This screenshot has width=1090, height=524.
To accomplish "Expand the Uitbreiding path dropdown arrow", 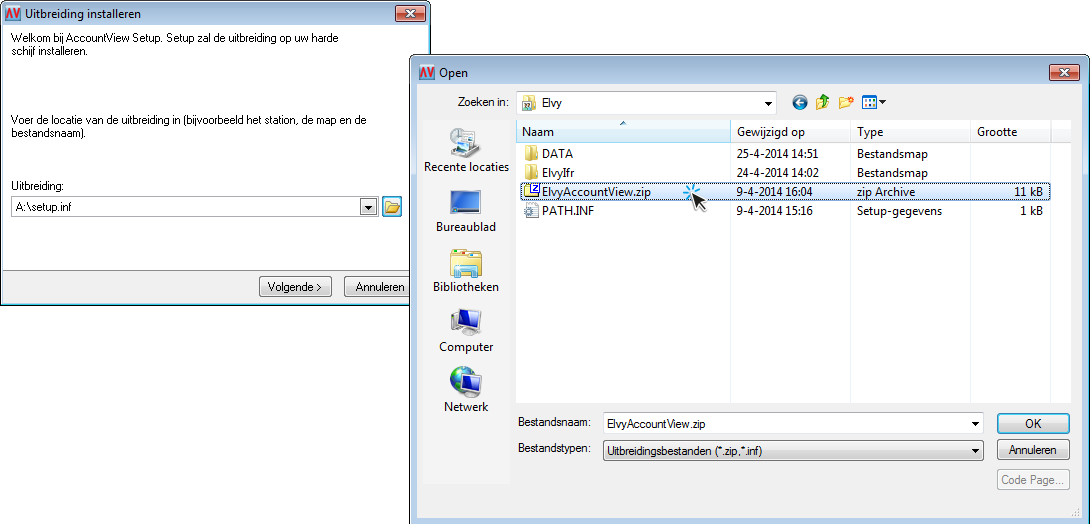I will pos(368,207).
